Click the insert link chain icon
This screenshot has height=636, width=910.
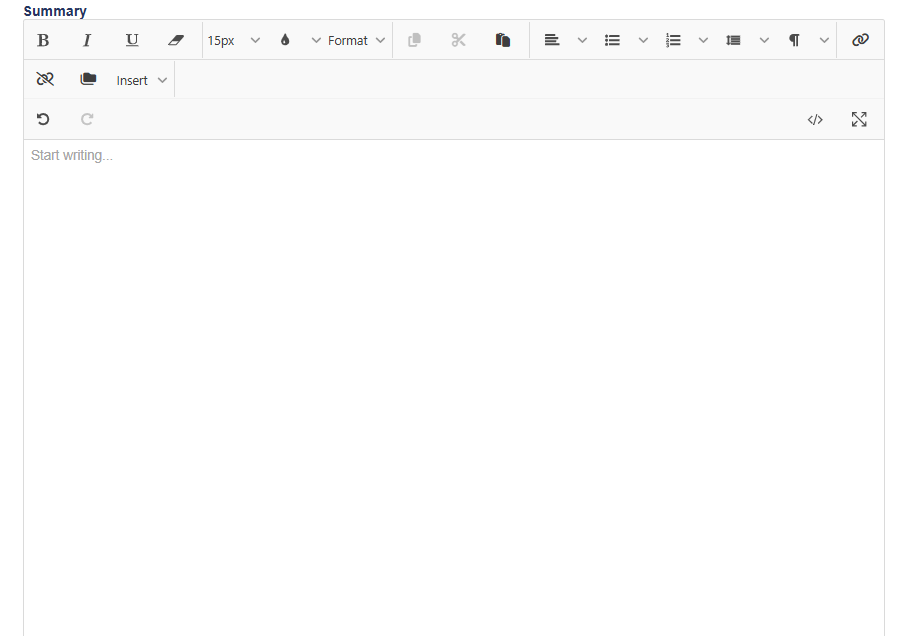point(860,40)
